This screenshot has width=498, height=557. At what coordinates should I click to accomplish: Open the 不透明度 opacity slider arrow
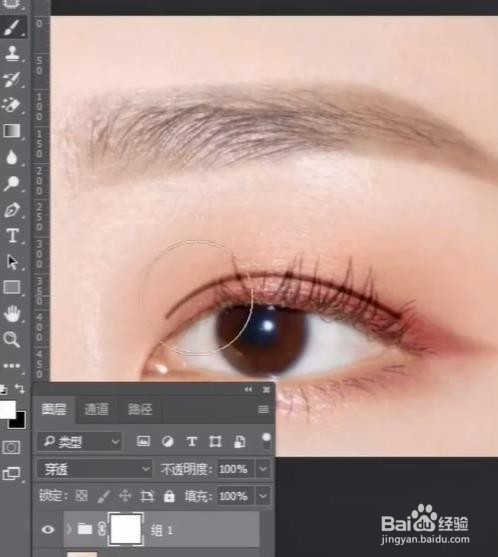coord(263,469)
